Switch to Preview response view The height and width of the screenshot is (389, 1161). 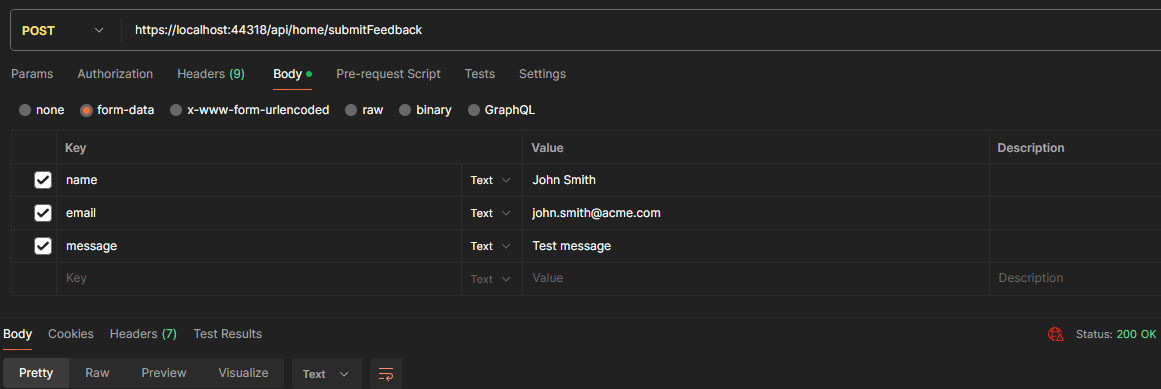tap(164, 373)
